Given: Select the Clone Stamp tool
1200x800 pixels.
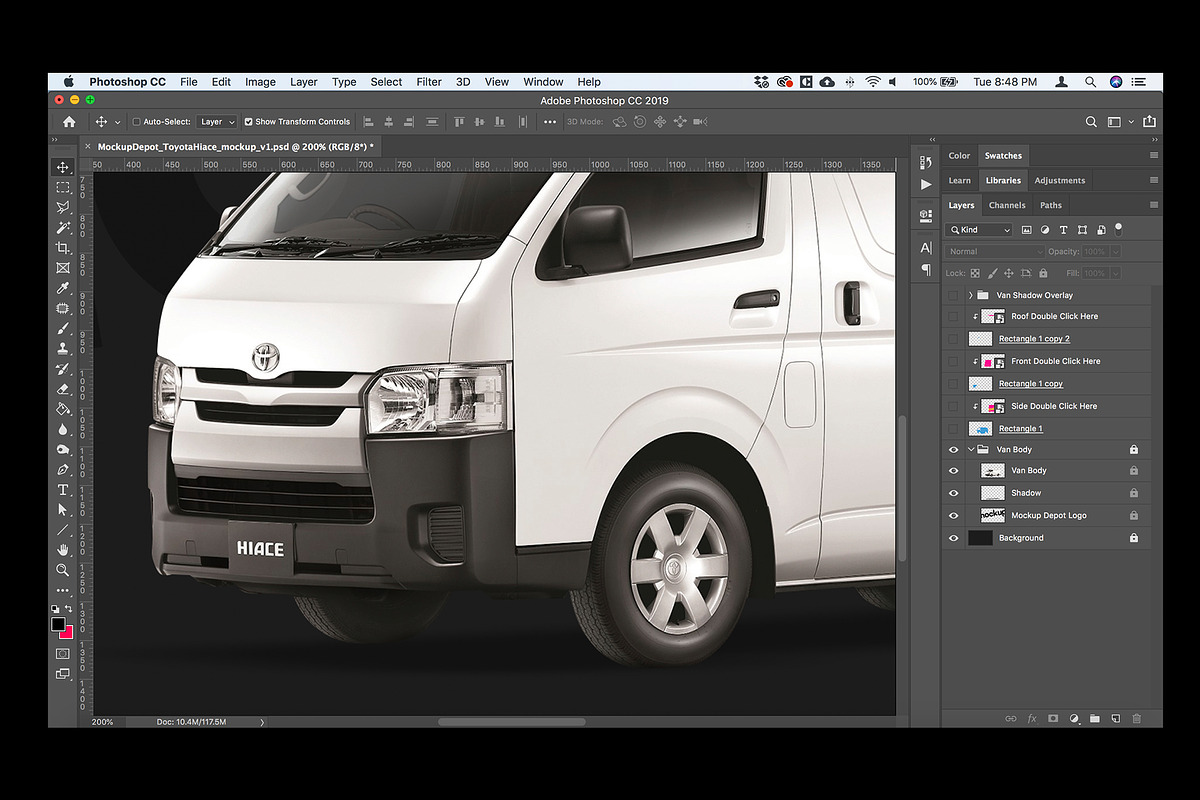Looking at the screenshot, I should click(63, 348).
